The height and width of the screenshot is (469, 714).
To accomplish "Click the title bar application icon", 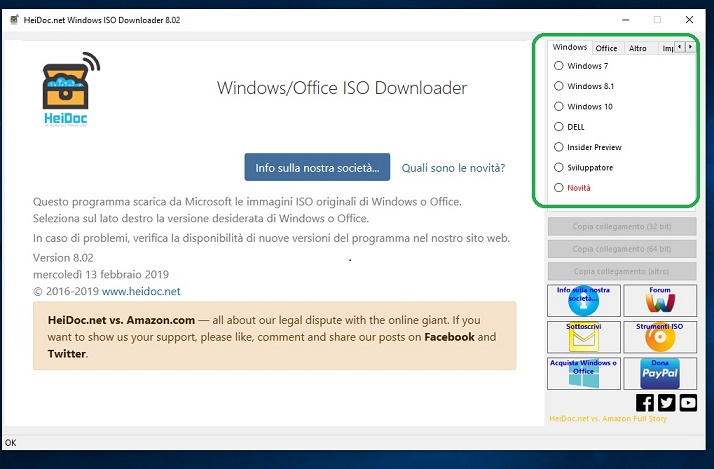I will [x=14, y=20].
